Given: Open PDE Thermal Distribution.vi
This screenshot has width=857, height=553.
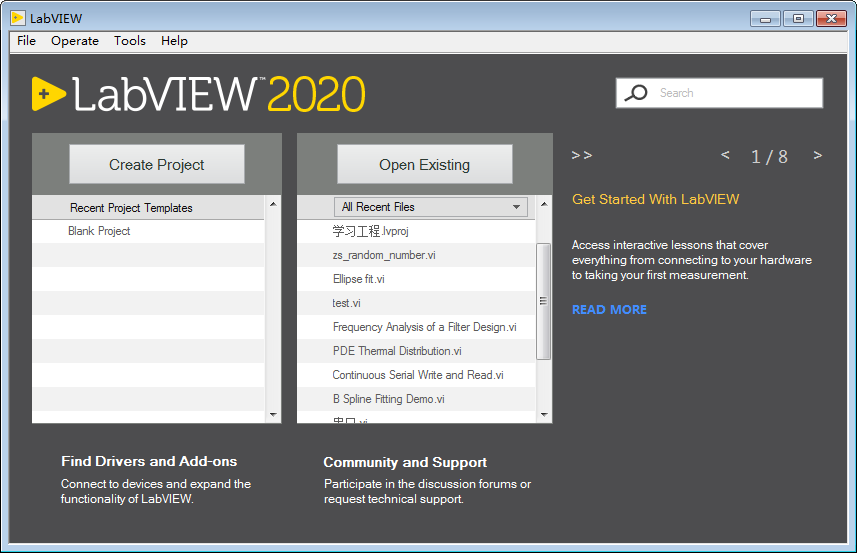Looking at the screenshot, I should [416, 351].
